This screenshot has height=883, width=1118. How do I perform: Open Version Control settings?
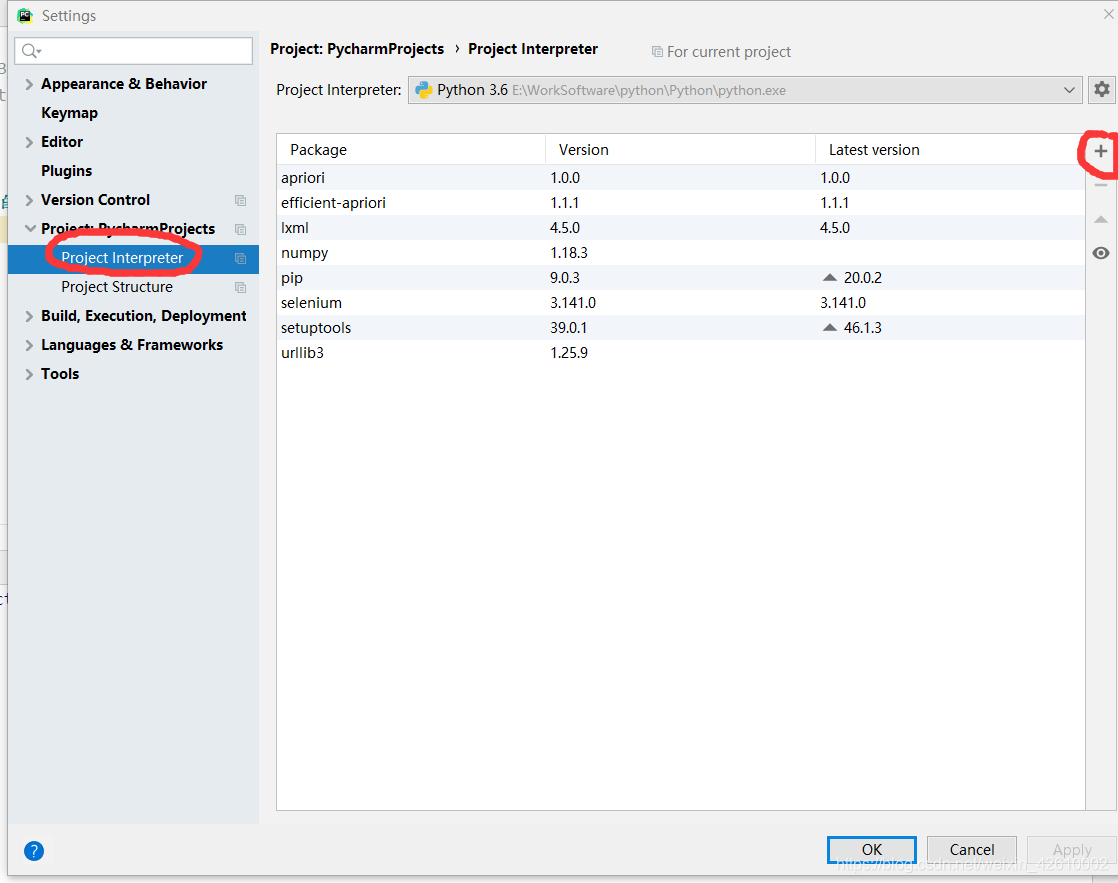click(x=96, y=200)
